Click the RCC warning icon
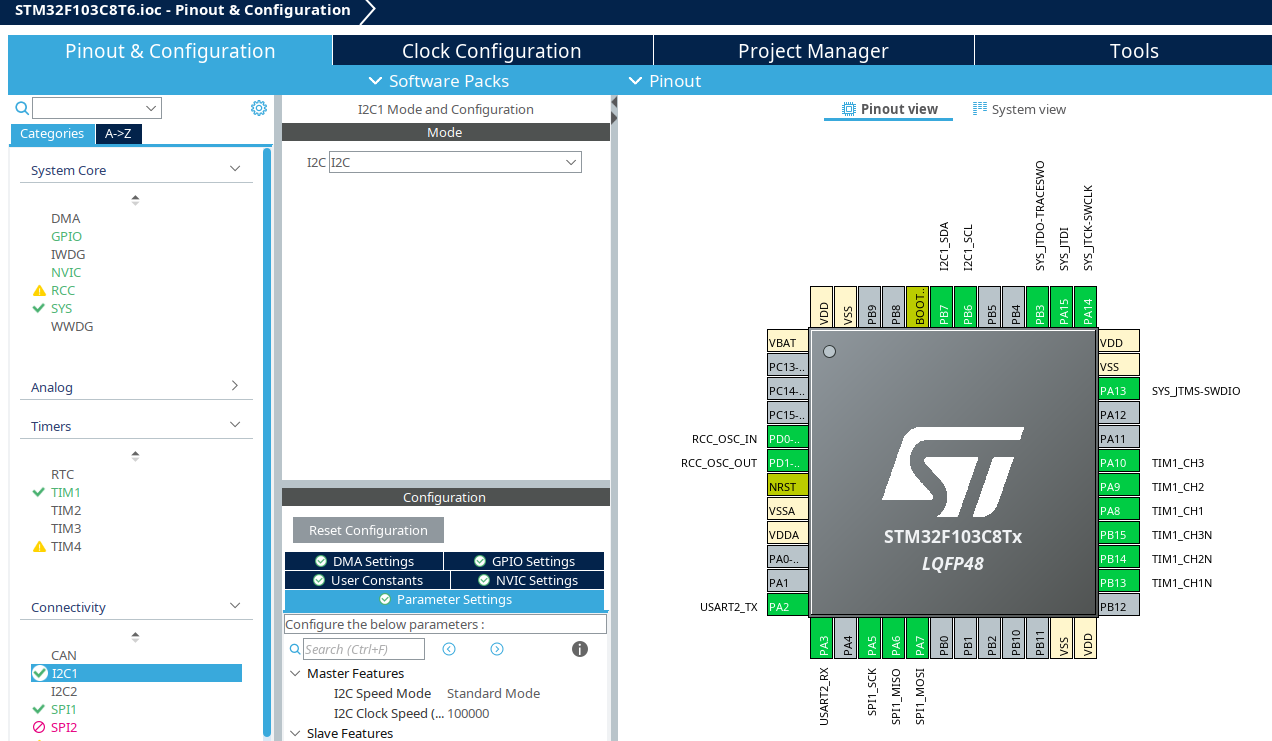 pyautogui.click(x=39, y=291)
